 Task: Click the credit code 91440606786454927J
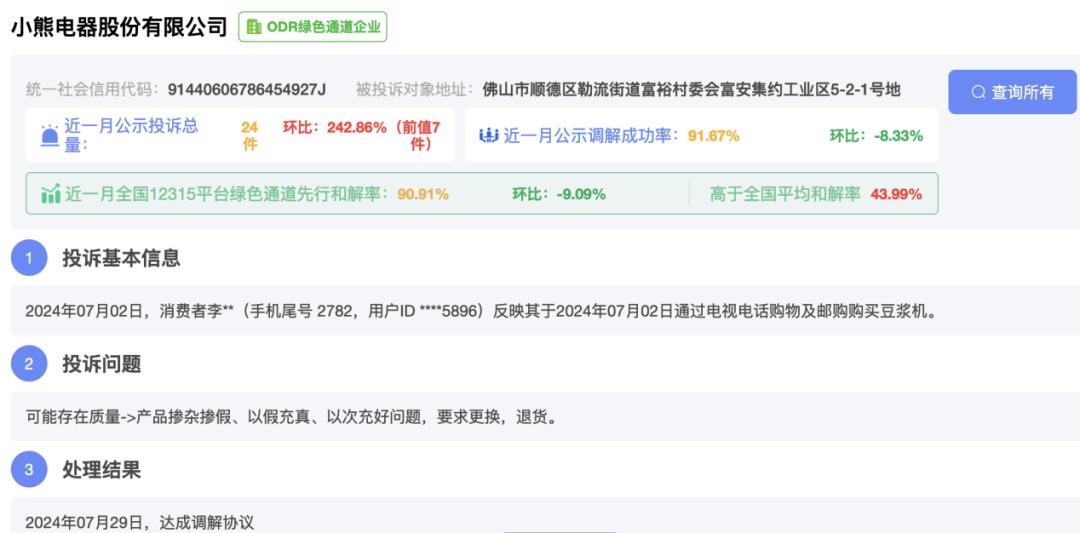[247, 90]
